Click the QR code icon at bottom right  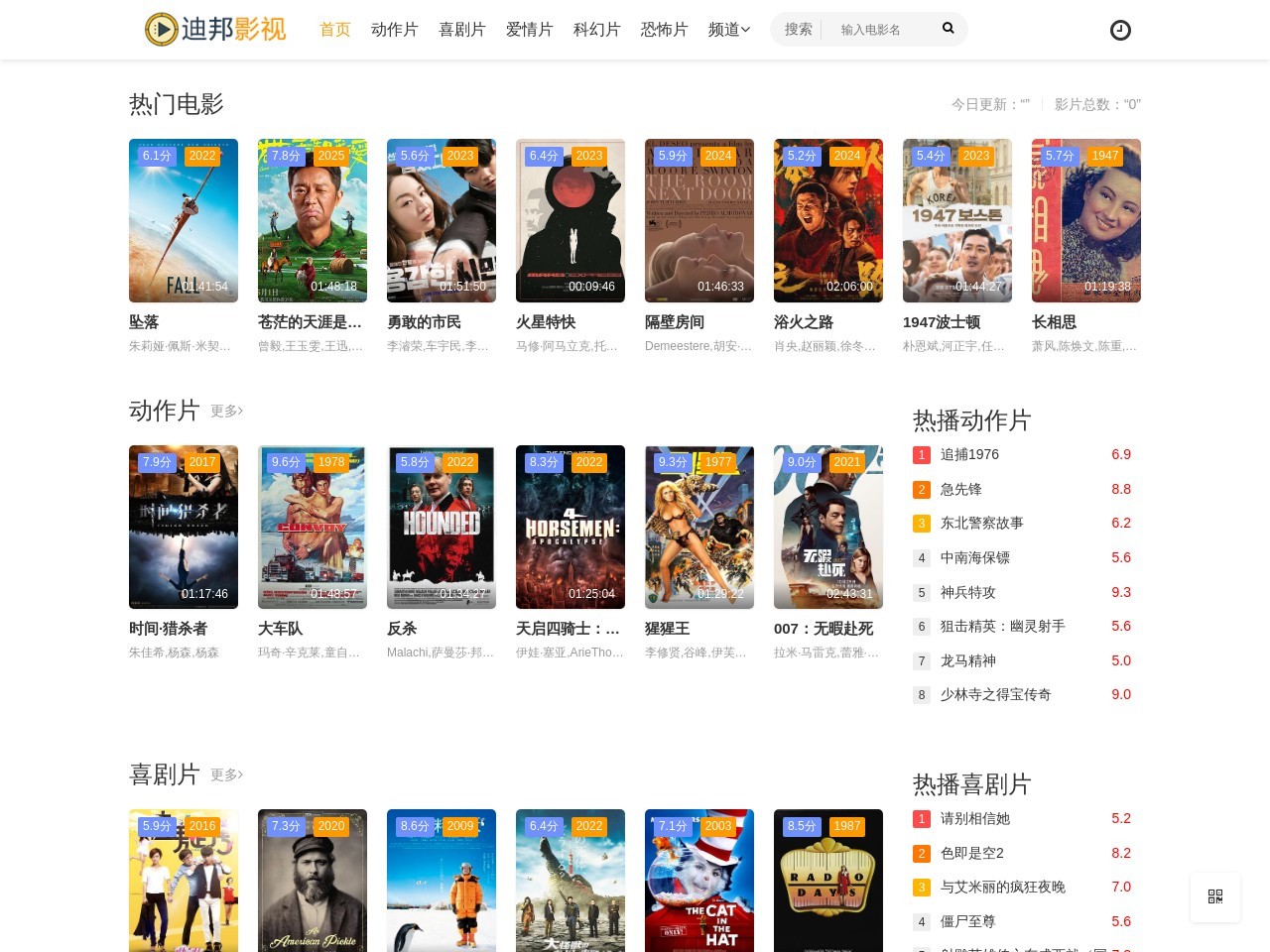(1214, 896)
